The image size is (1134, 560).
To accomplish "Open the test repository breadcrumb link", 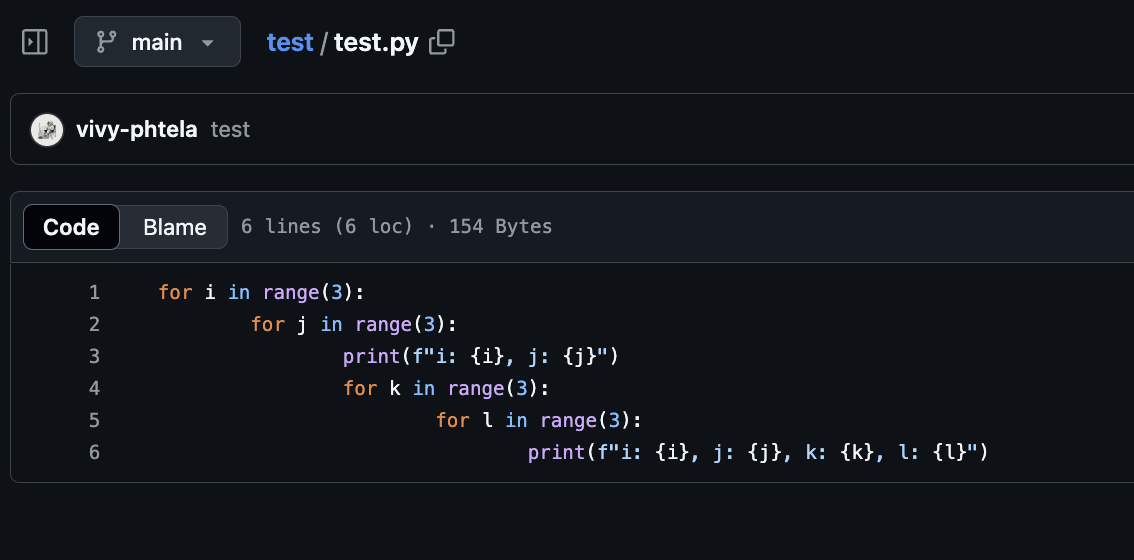I will tap(289, 43).
